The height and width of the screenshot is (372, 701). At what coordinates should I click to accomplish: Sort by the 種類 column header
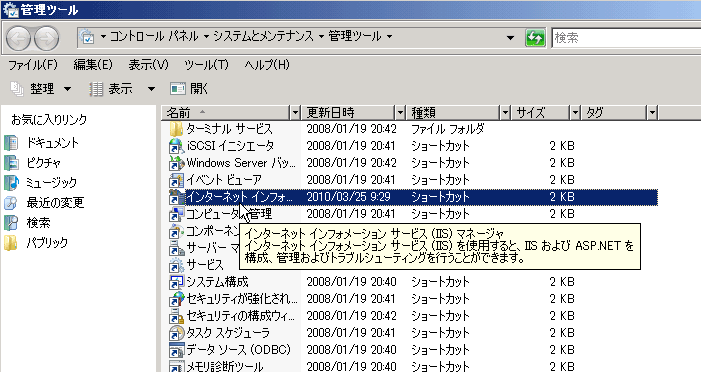click(453, 113)
